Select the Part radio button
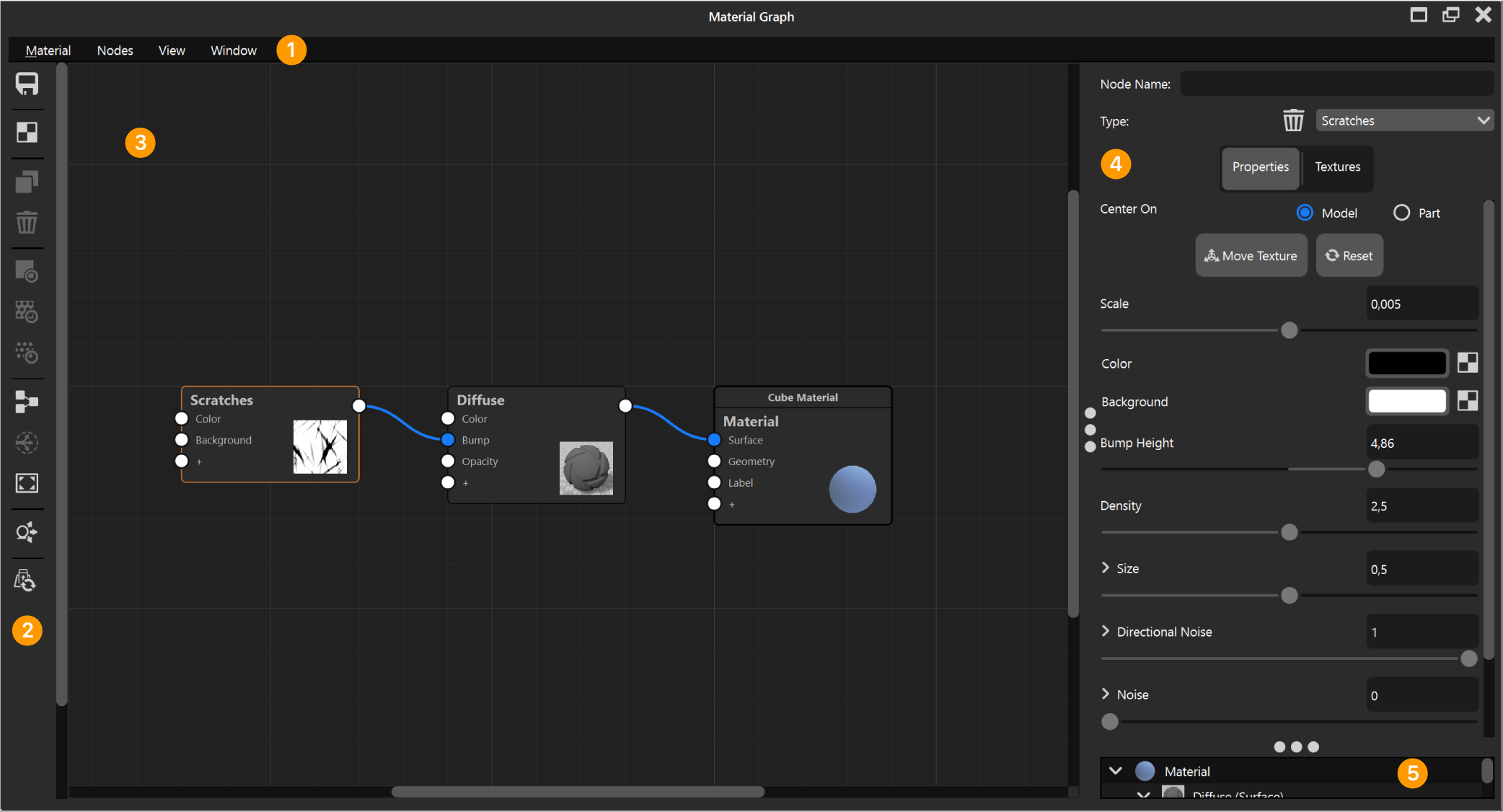 point(1401,213)
